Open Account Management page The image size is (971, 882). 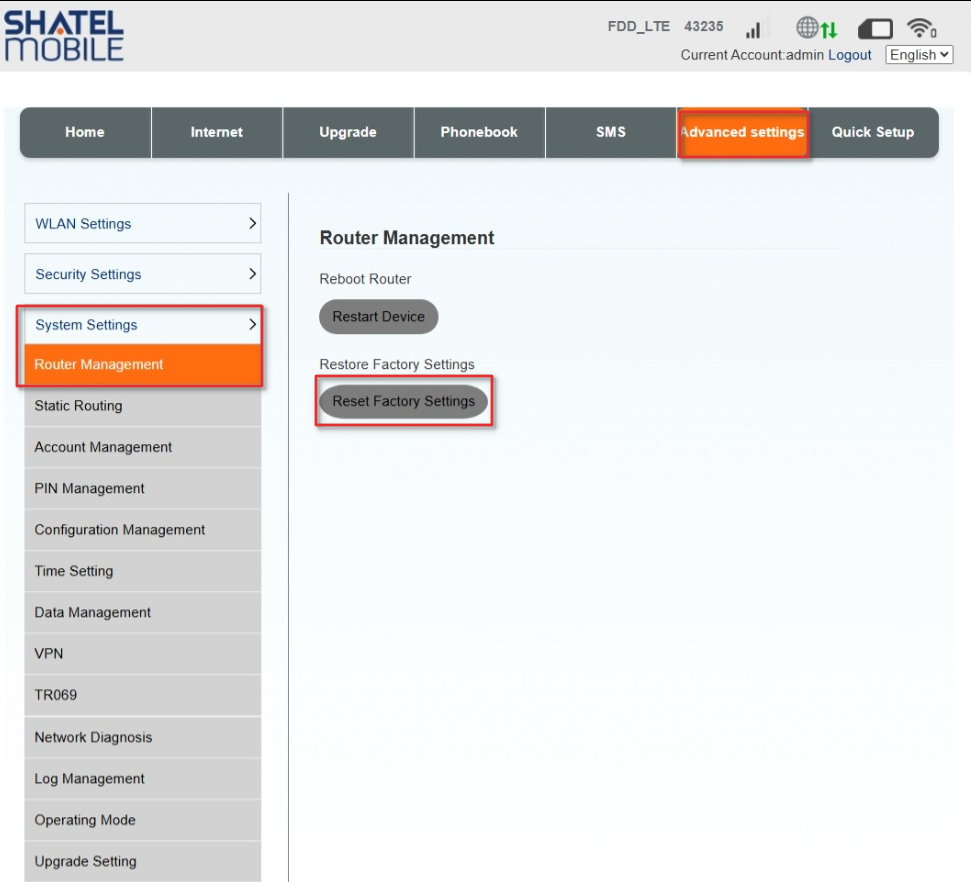coord(142,447)
